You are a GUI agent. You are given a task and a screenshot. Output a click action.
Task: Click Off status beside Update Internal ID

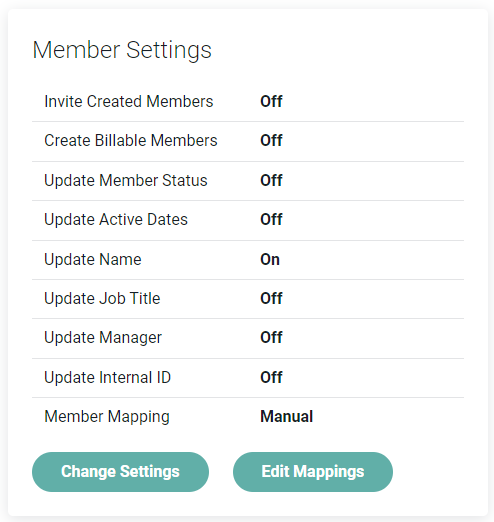pos(271,377)
